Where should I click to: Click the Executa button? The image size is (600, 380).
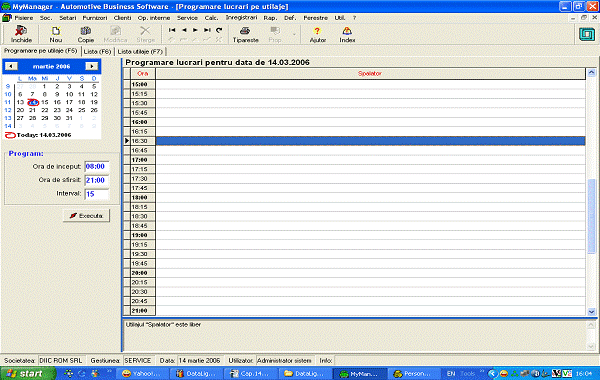tap(86, 216)
